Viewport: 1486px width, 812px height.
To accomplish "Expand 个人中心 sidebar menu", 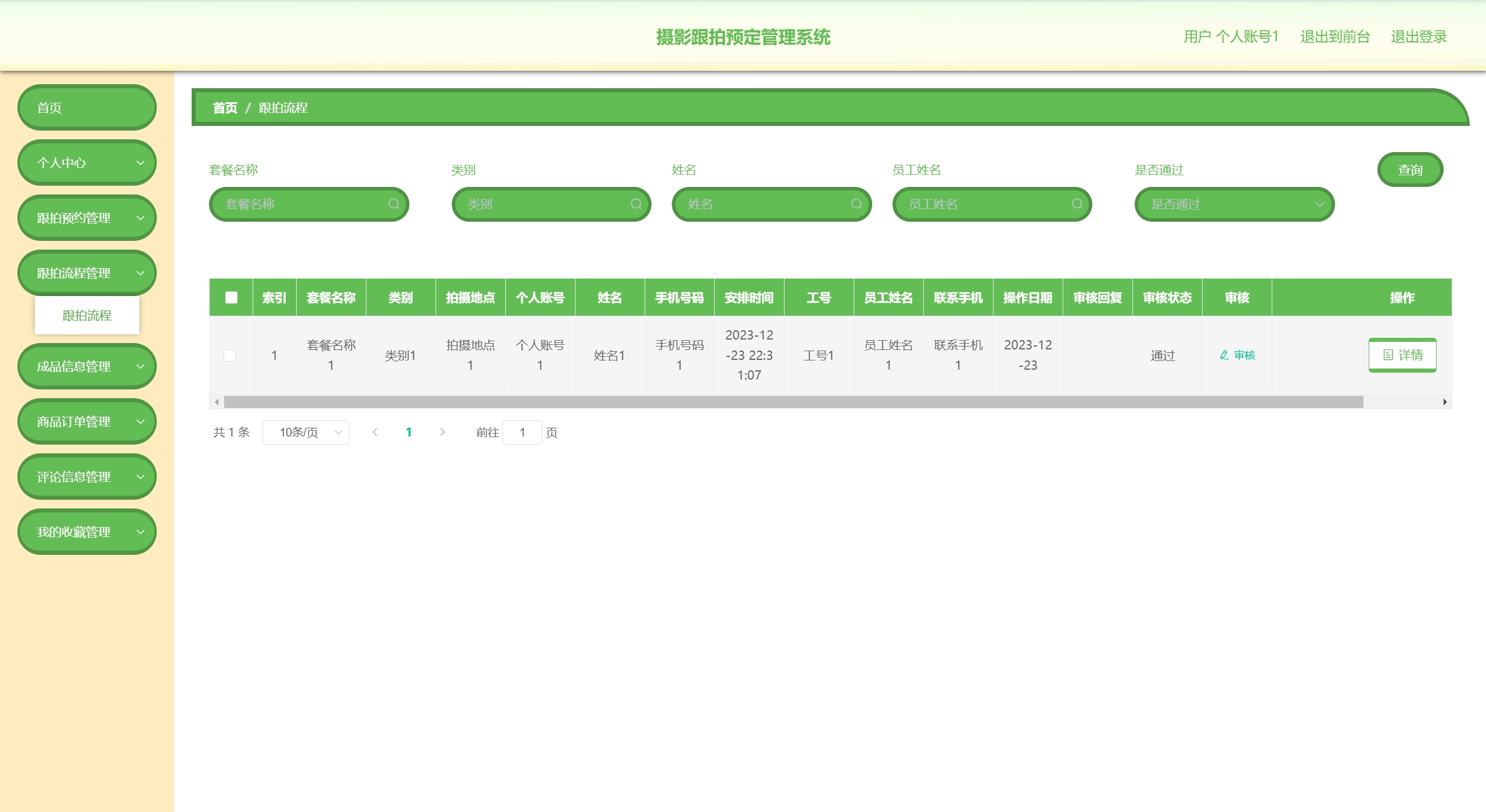I will pos(87,163).
